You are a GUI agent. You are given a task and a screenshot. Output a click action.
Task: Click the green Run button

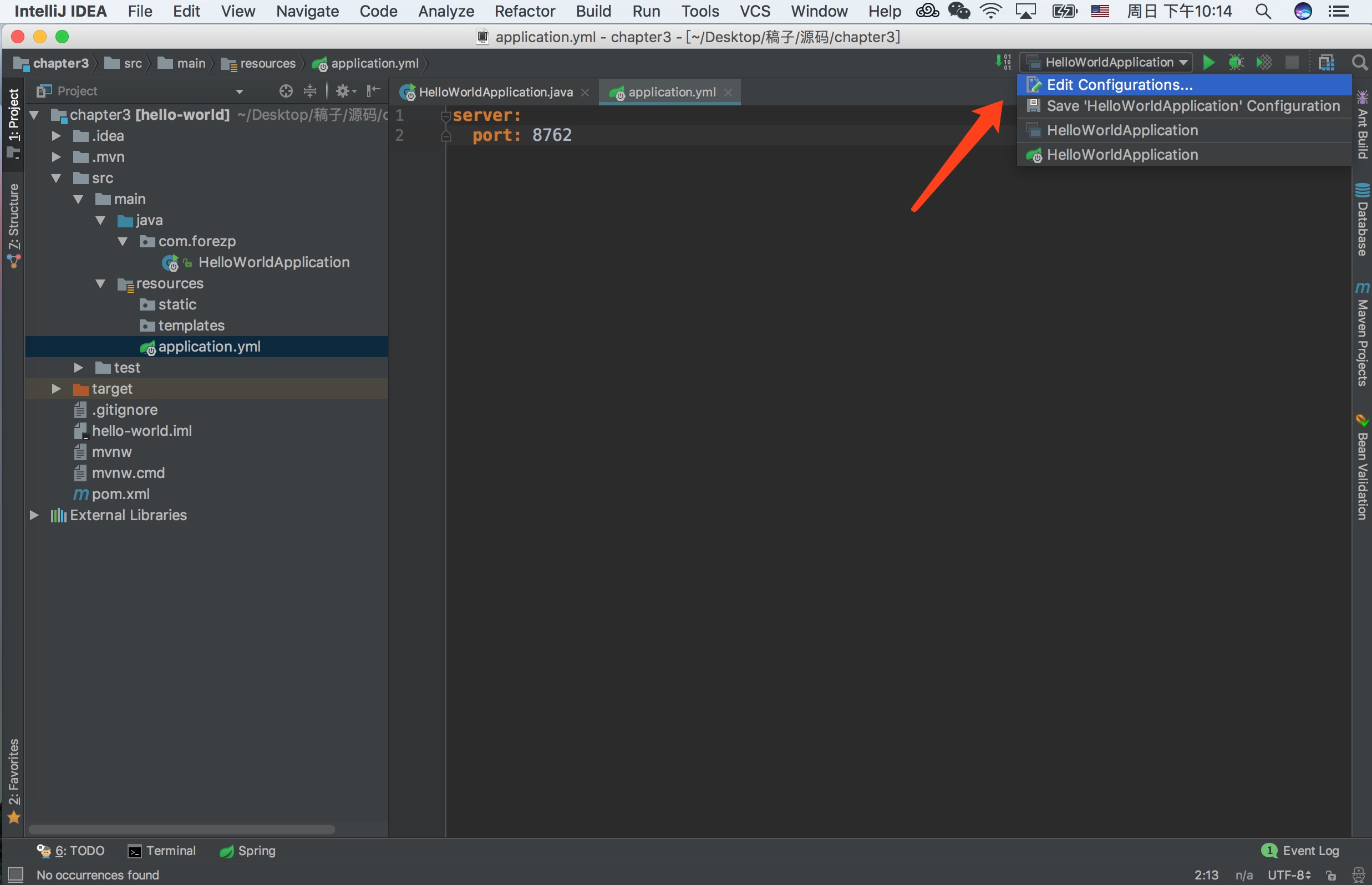(1208, 62)
